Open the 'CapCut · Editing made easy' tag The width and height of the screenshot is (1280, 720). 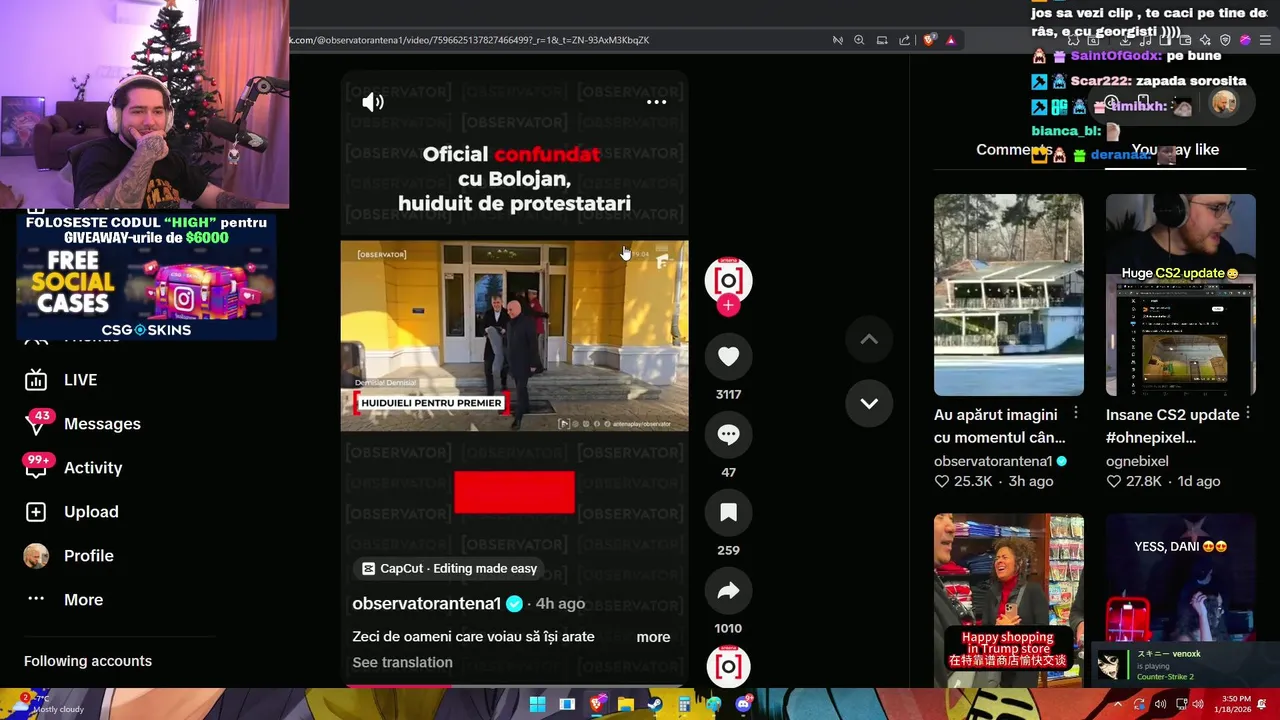coord(449,568)
